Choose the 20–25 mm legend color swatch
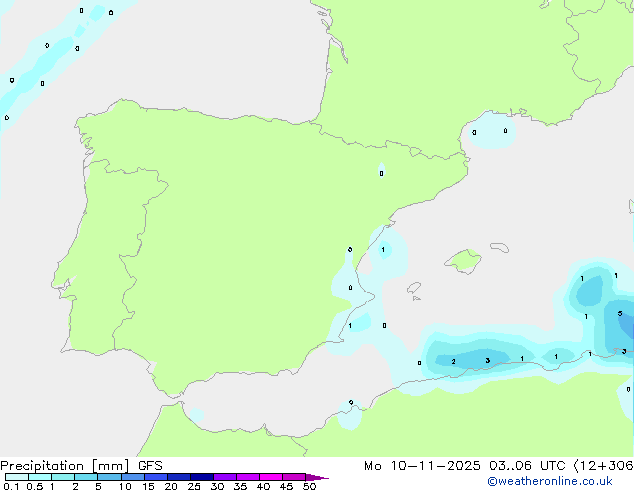This screenshot has height=490, width=634. click(178, 477)
